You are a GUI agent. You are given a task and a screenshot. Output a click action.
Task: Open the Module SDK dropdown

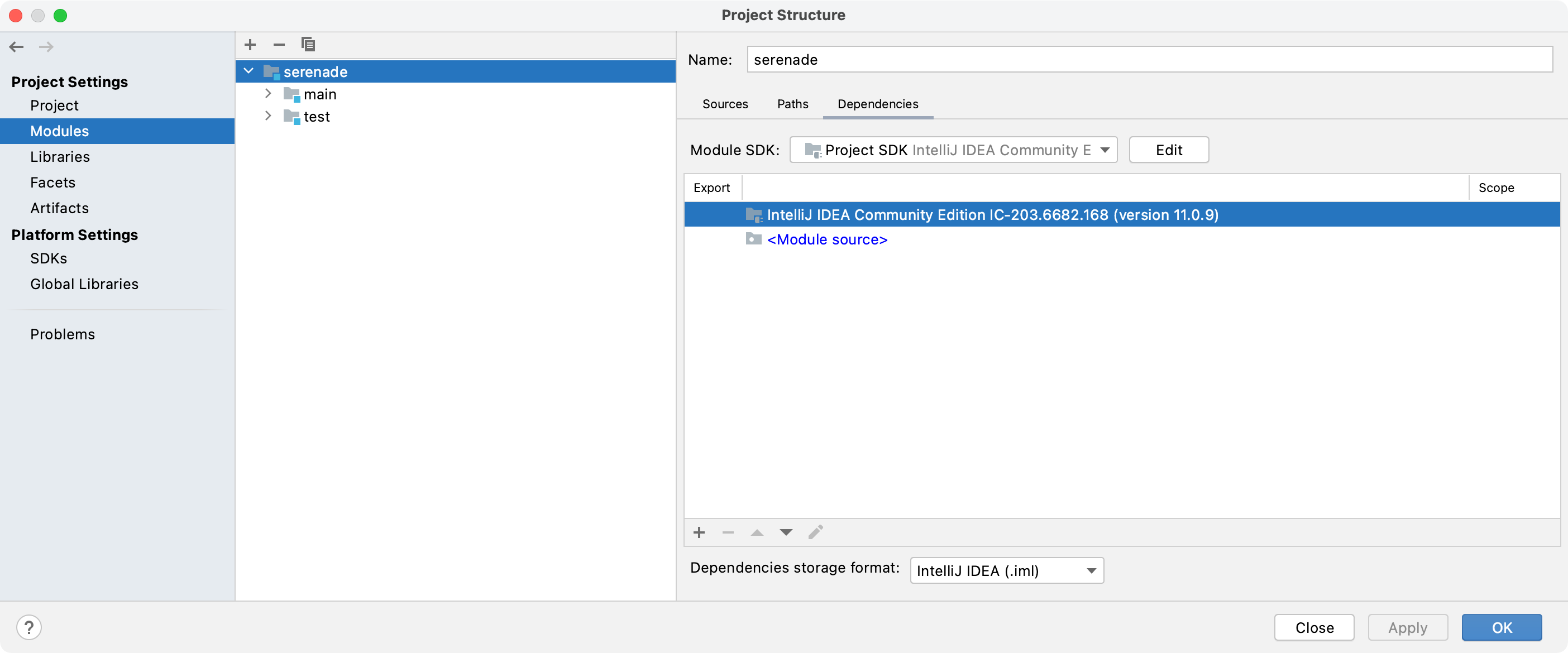[953, 150]
